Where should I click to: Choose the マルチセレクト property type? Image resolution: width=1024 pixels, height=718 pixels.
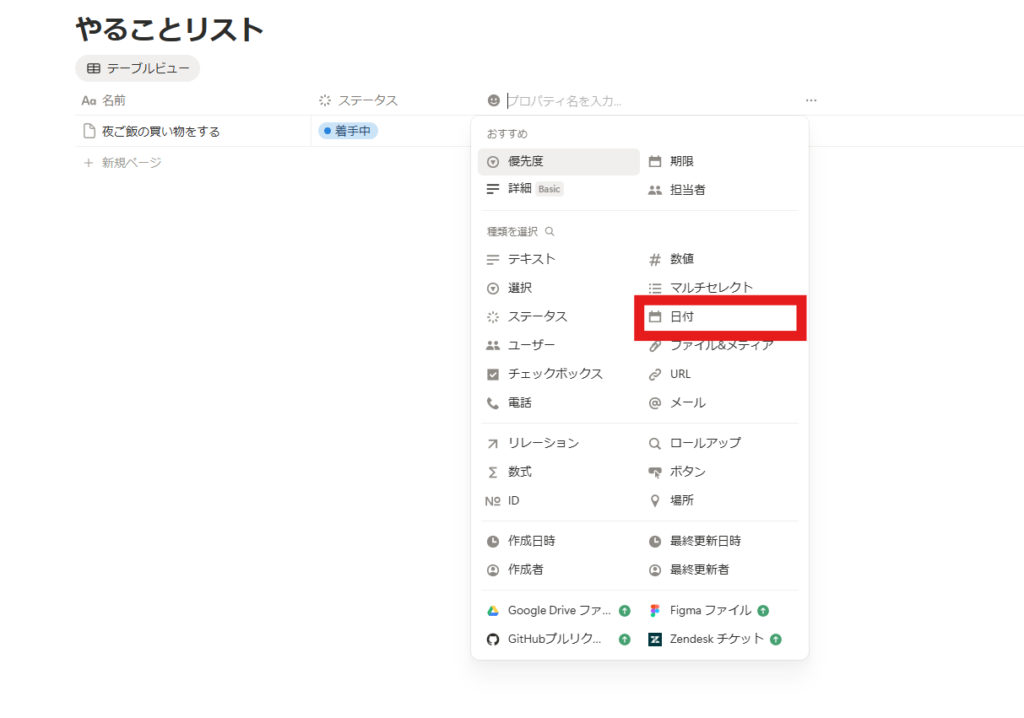(x=711, y=288)
